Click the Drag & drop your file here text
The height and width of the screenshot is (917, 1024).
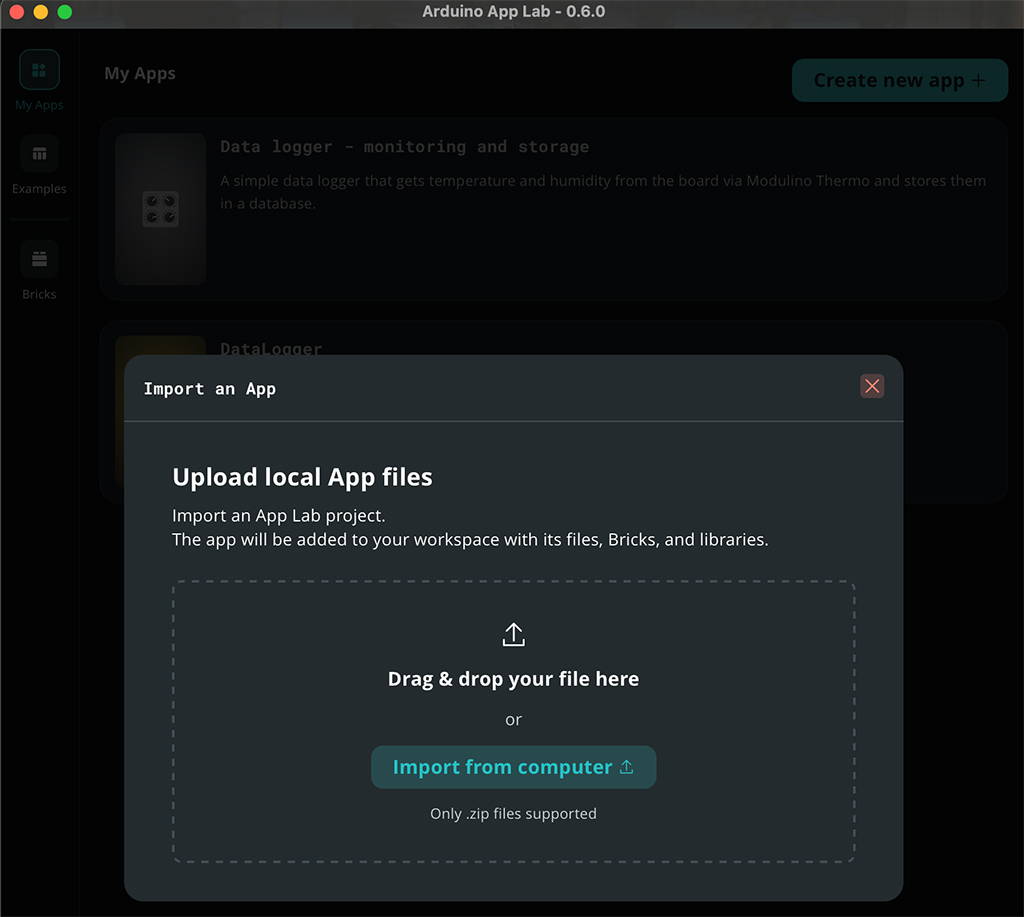click(513, 679)
